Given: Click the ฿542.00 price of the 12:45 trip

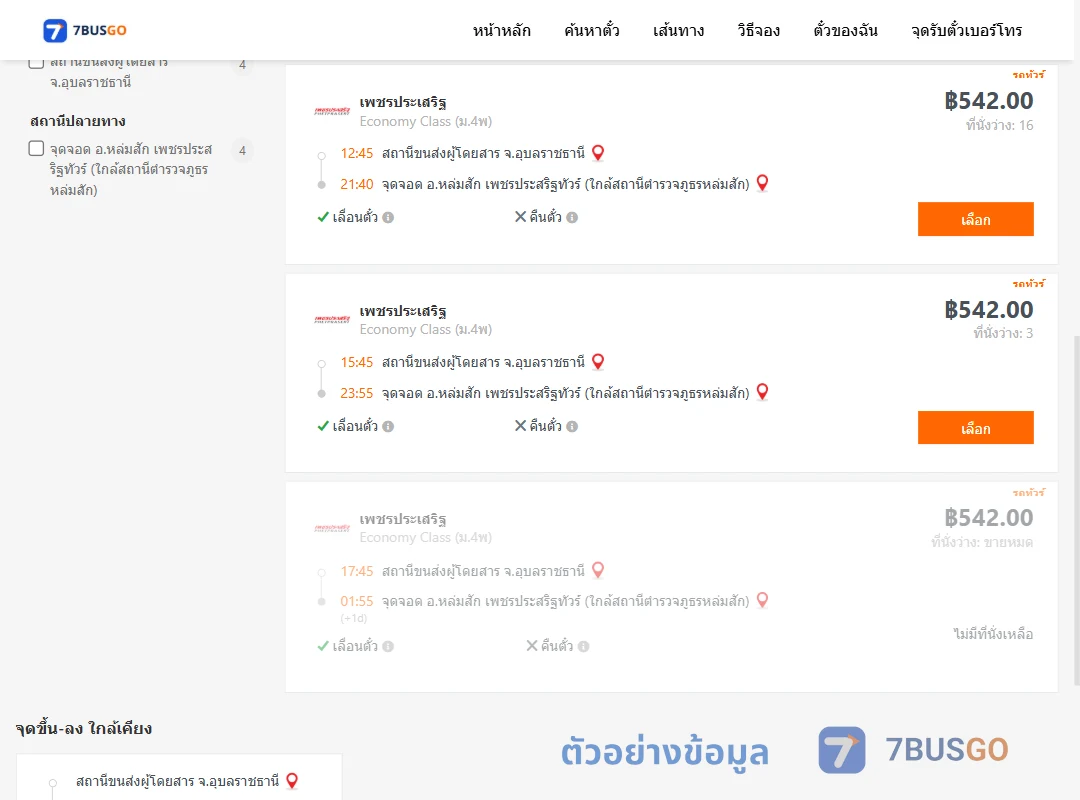Looking at the screenshot, I should (989, 101).
